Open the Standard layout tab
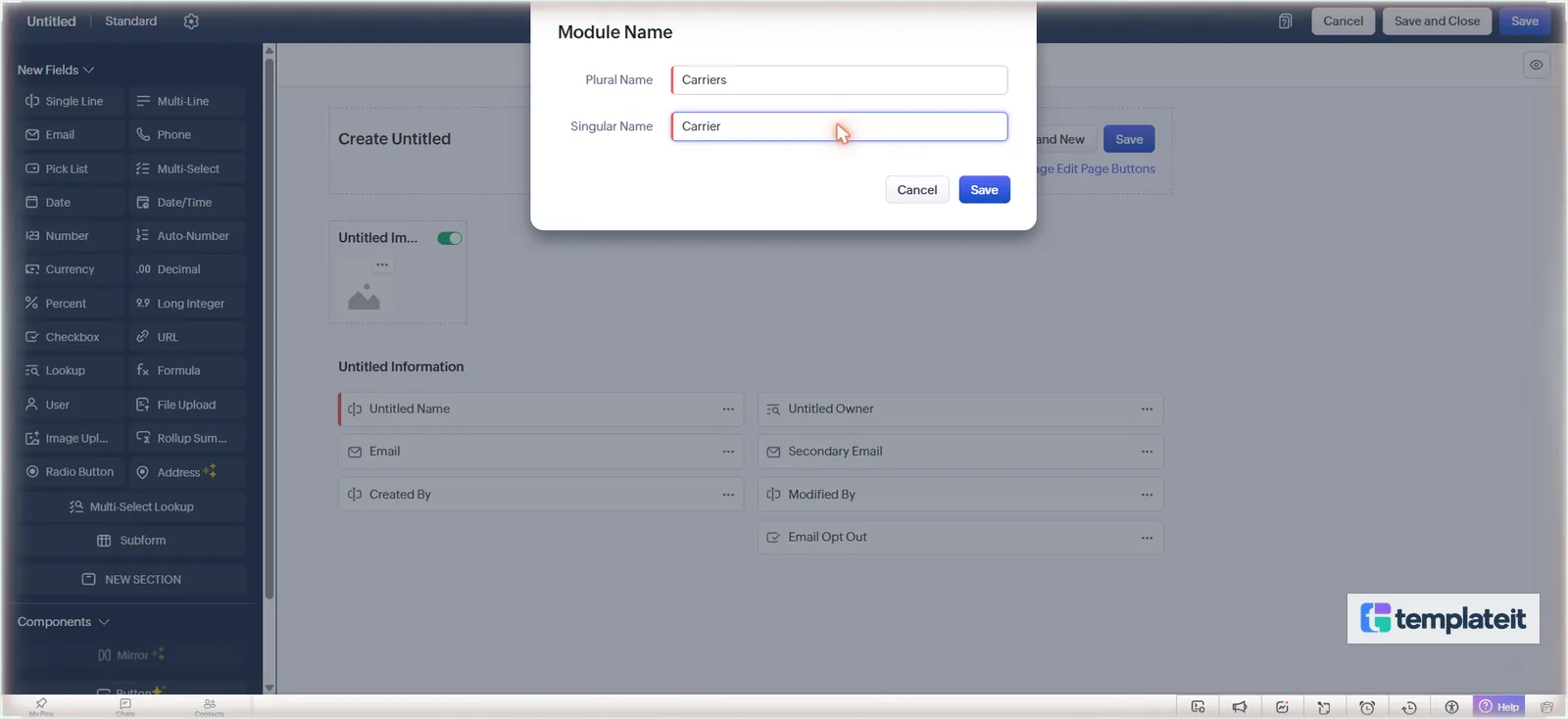The image size is (1568, 719). [130, 22]
